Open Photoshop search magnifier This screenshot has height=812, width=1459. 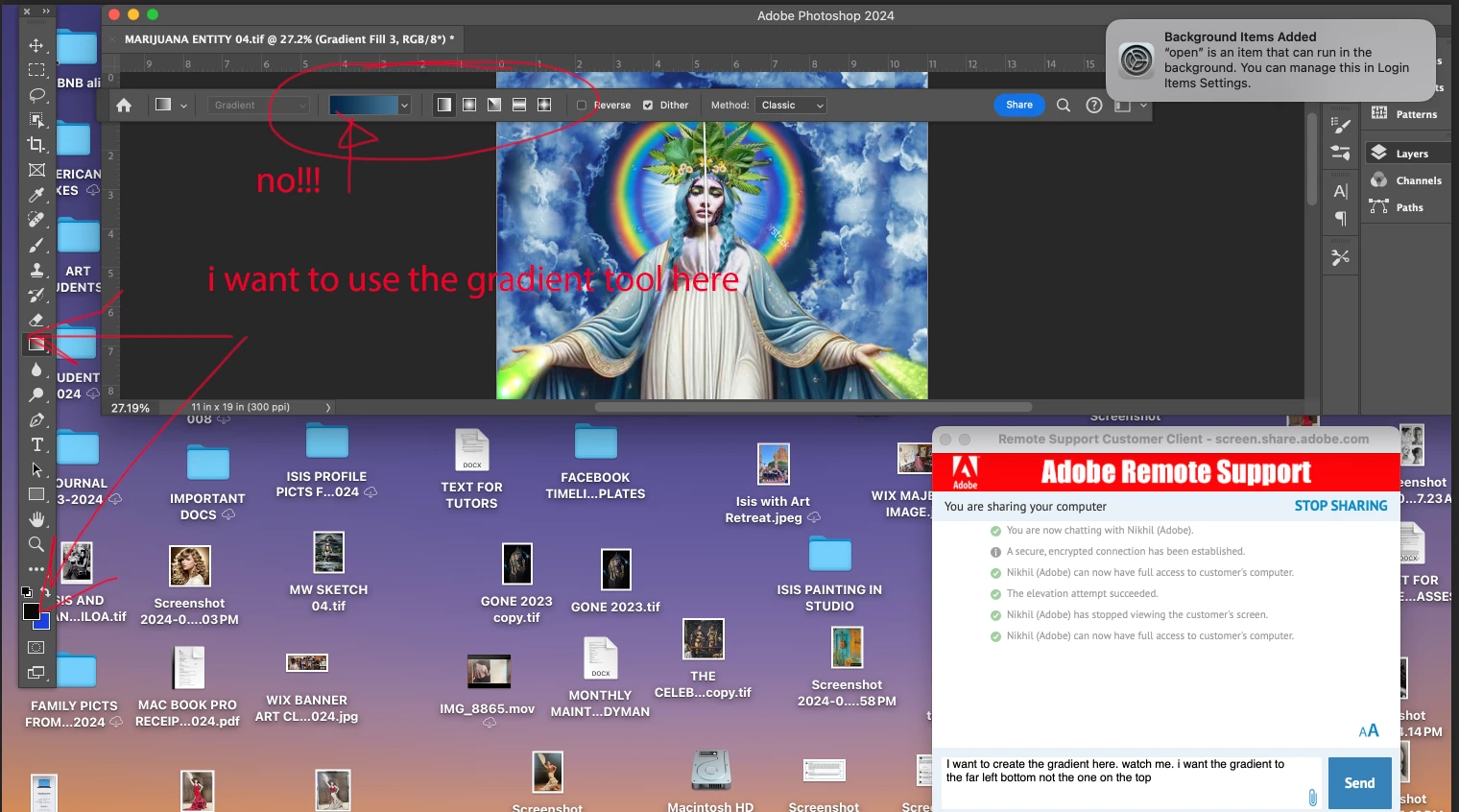click(x=1064, y=106)
